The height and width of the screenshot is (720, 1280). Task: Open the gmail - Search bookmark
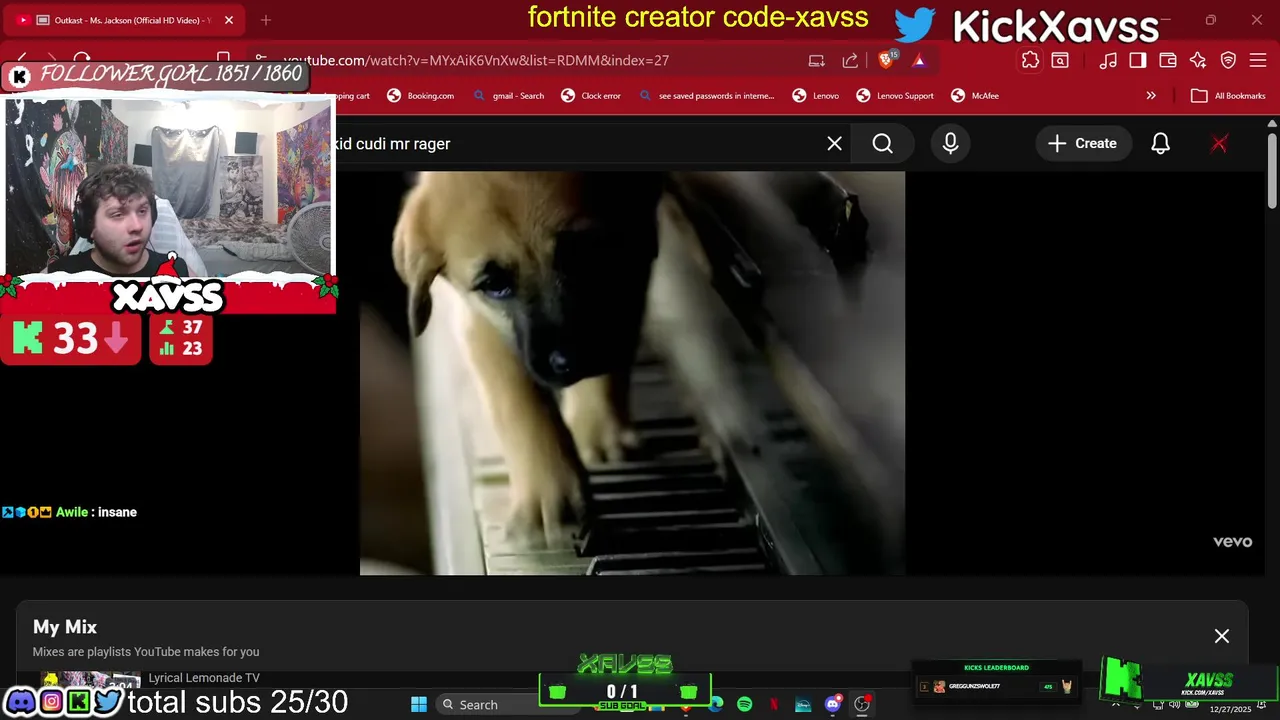point(510,96)
